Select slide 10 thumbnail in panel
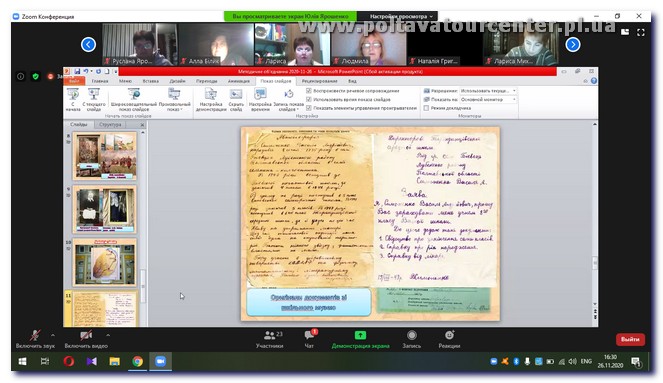This screenshot has height=383, width=663. click(x=104, y=263)
